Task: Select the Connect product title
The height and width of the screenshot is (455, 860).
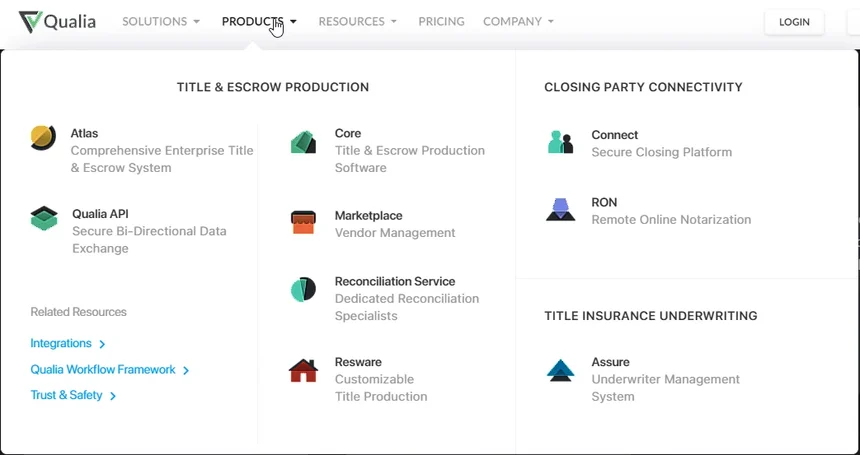Action: 615,135
